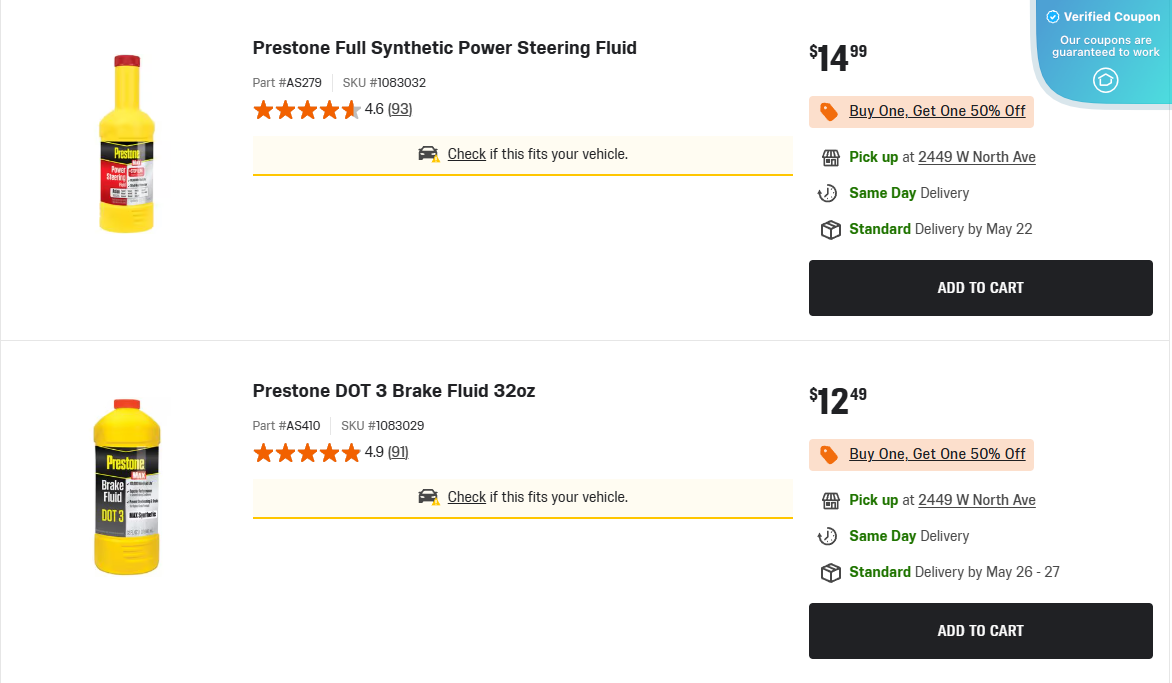Click star rating of Power Steering Fluid
1172x683 pixels.
pyautogui.click(x=307, y=110)
